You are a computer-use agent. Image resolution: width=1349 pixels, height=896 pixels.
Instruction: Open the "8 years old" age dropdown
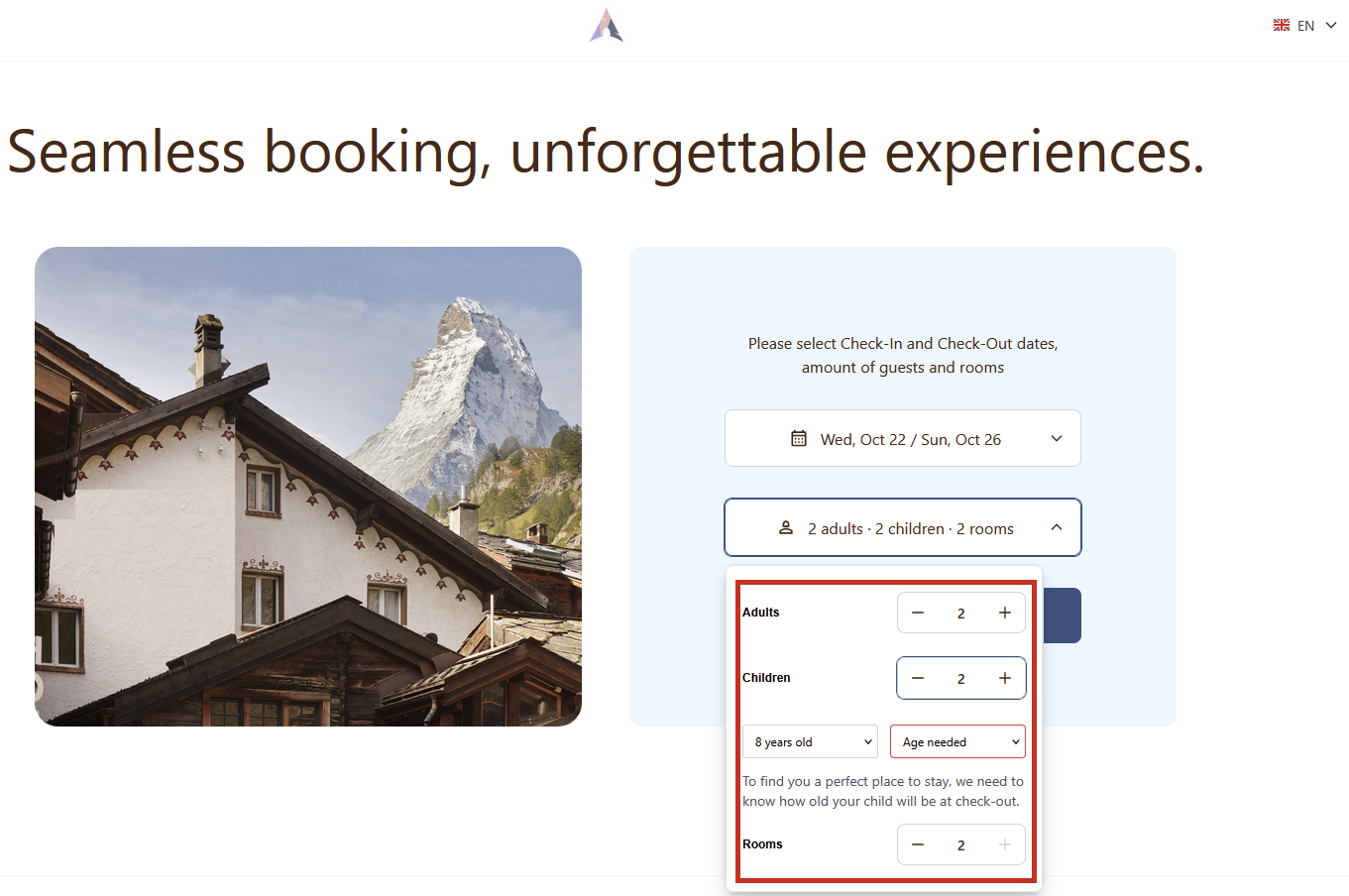click(810, 742)
